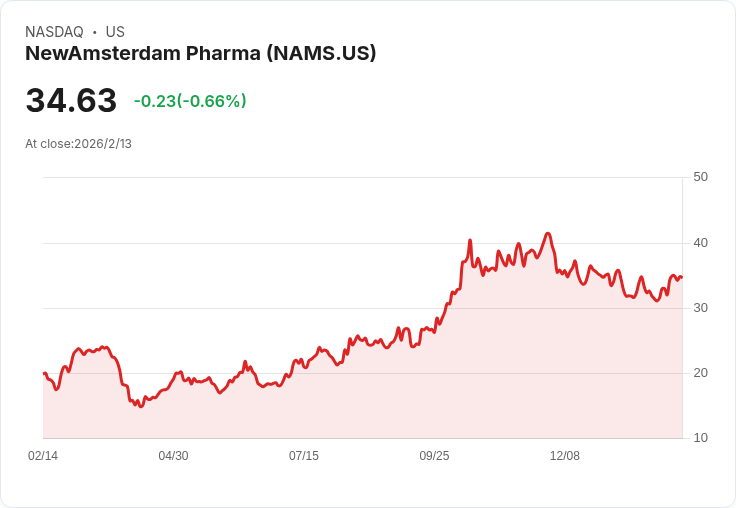736x508 pixels.
Task: Select the 20 y-axis price label
Action: pos(700,373)
